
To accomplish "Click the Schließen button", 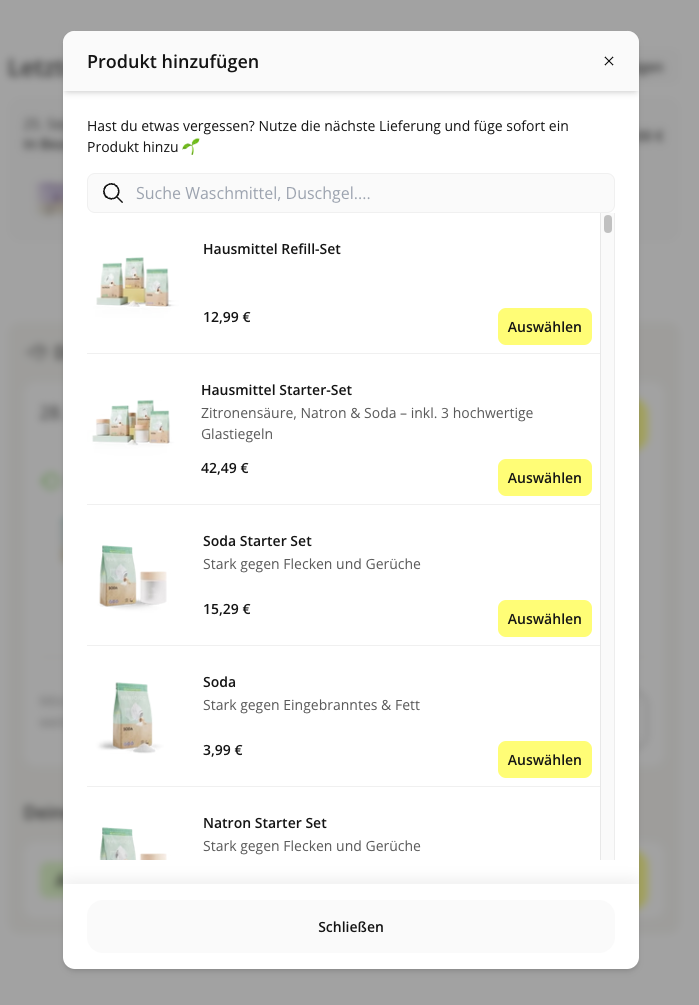I will point(350,927).
